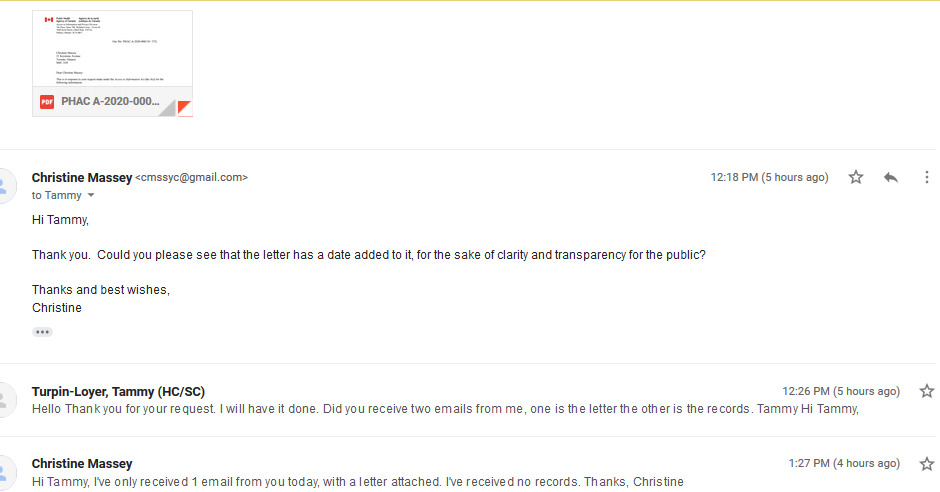Click the reply arrow icon
This screenshot has height=492, width=940.
click(x=891, y=177)
